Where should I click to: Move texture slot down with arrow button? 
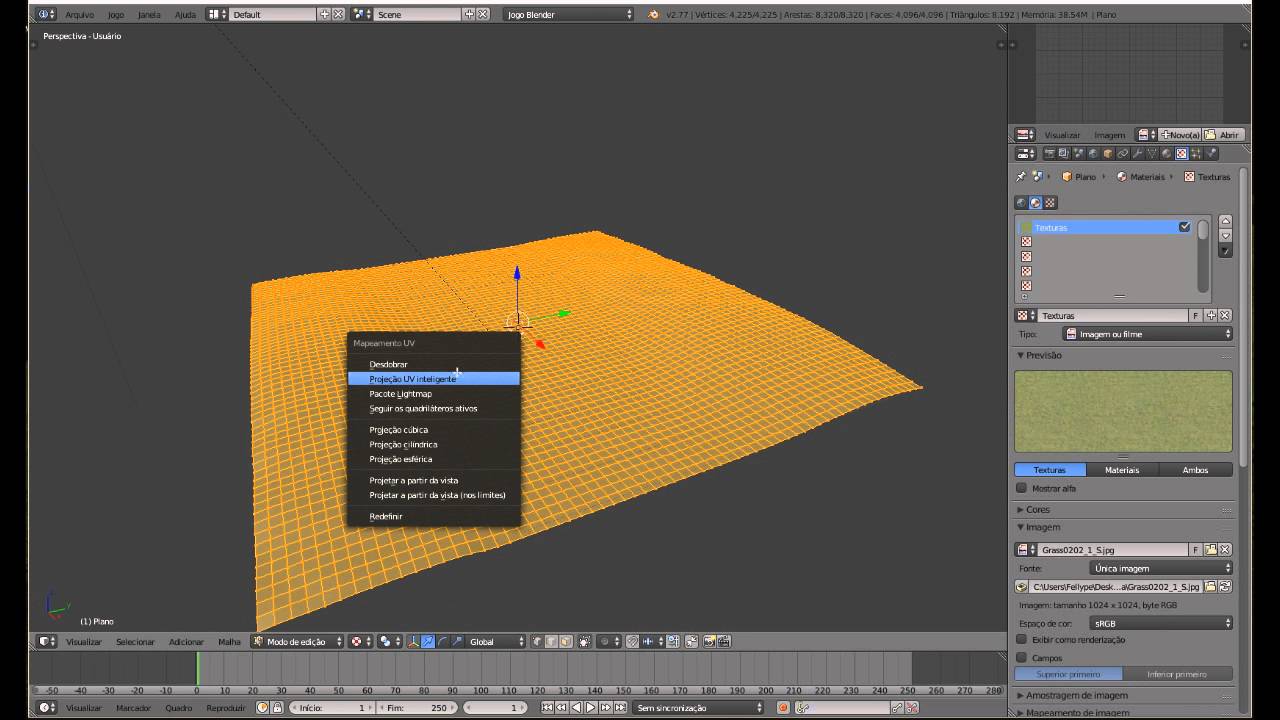coord(1226,236)
